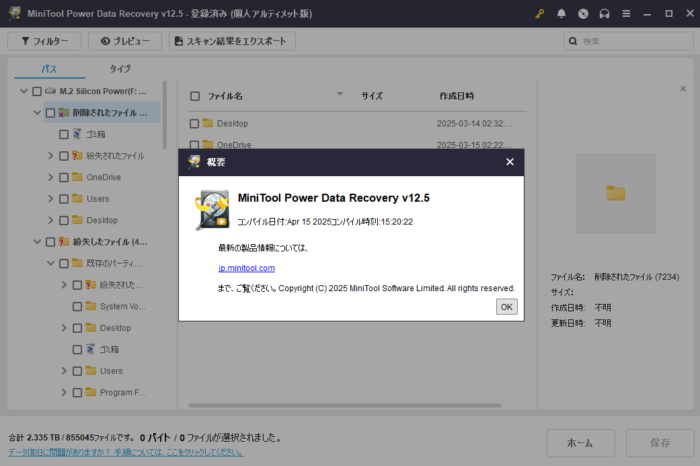Click OK in the 概要 dialog
The image size is (700, 466).
[507, 307]
